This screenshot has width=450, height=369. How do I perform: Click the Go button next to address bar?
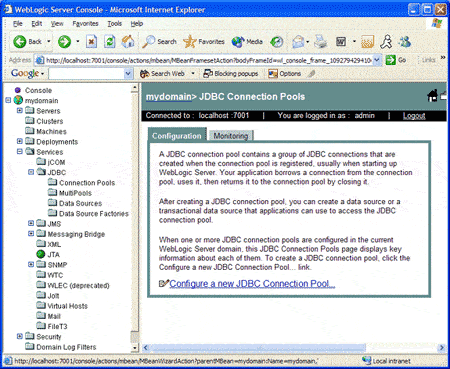[x=396, y=60]
